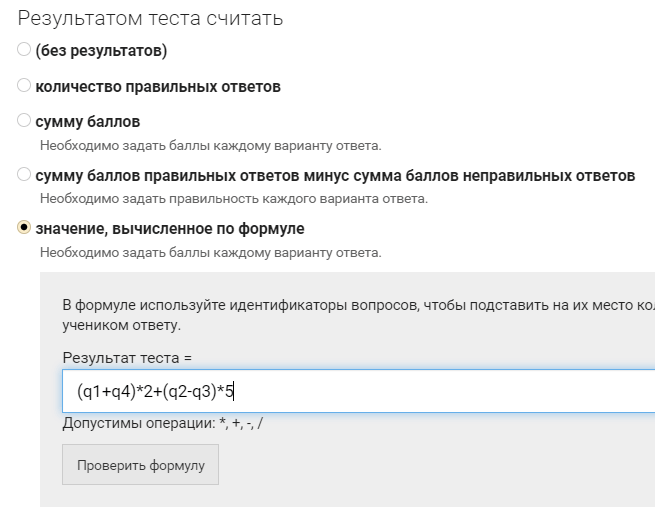Screen dimensions: 655x514
Task: Select the "сумму баллов" radio option
Action: point(25,121)
